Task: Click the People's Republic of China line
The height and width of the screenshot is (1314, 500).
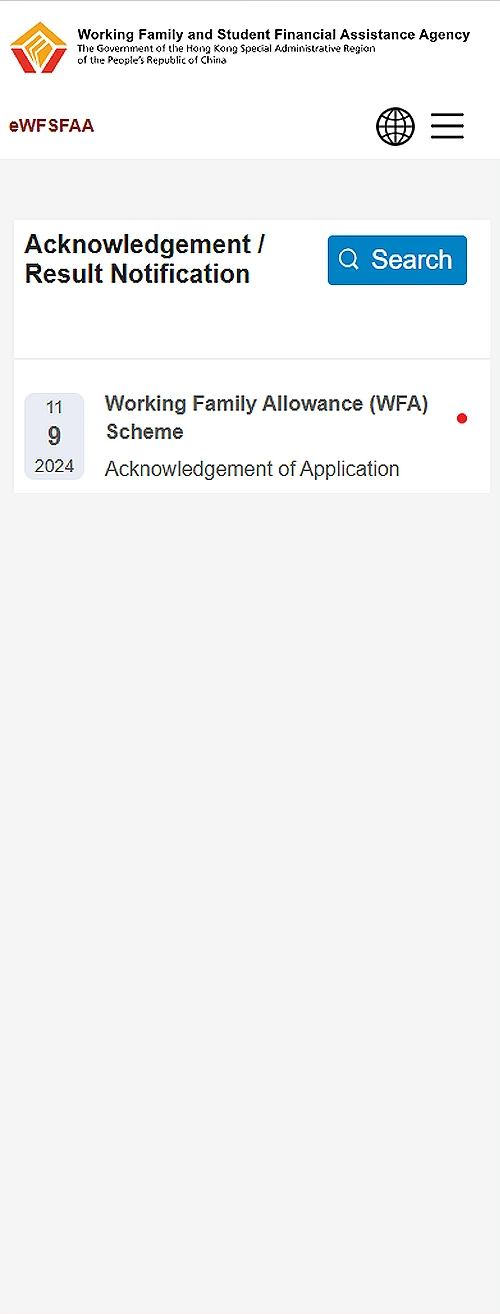Action: point(152,60)
